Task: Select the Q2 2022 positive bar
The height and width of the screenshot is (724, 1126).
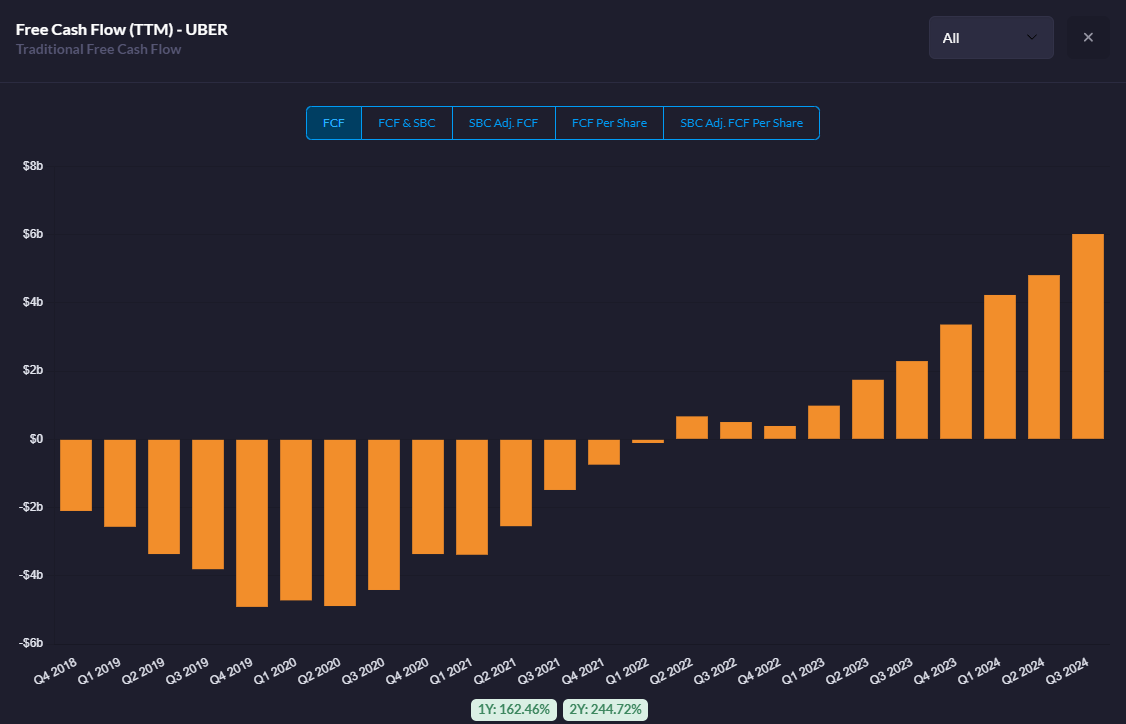Action: [x=692, y=428]
